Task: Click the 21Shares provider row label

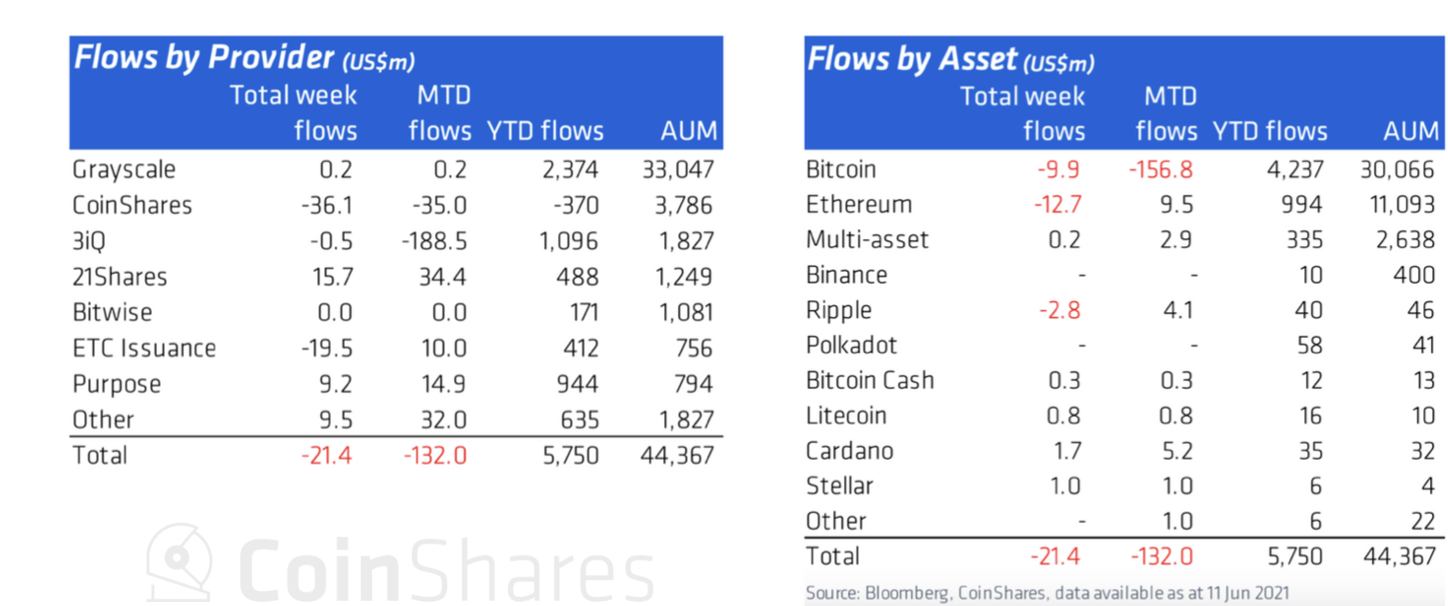Action: 120,277
